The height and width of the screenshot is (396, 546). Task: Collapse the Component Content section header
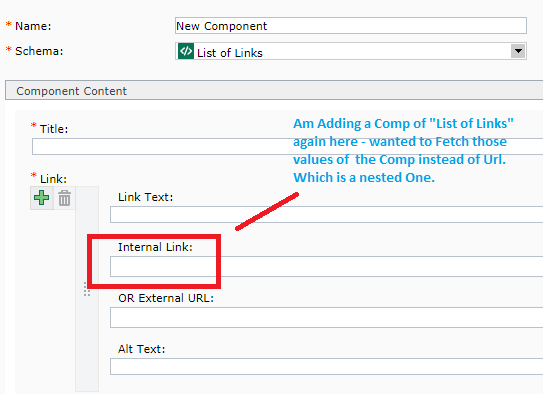click(274, 91)
